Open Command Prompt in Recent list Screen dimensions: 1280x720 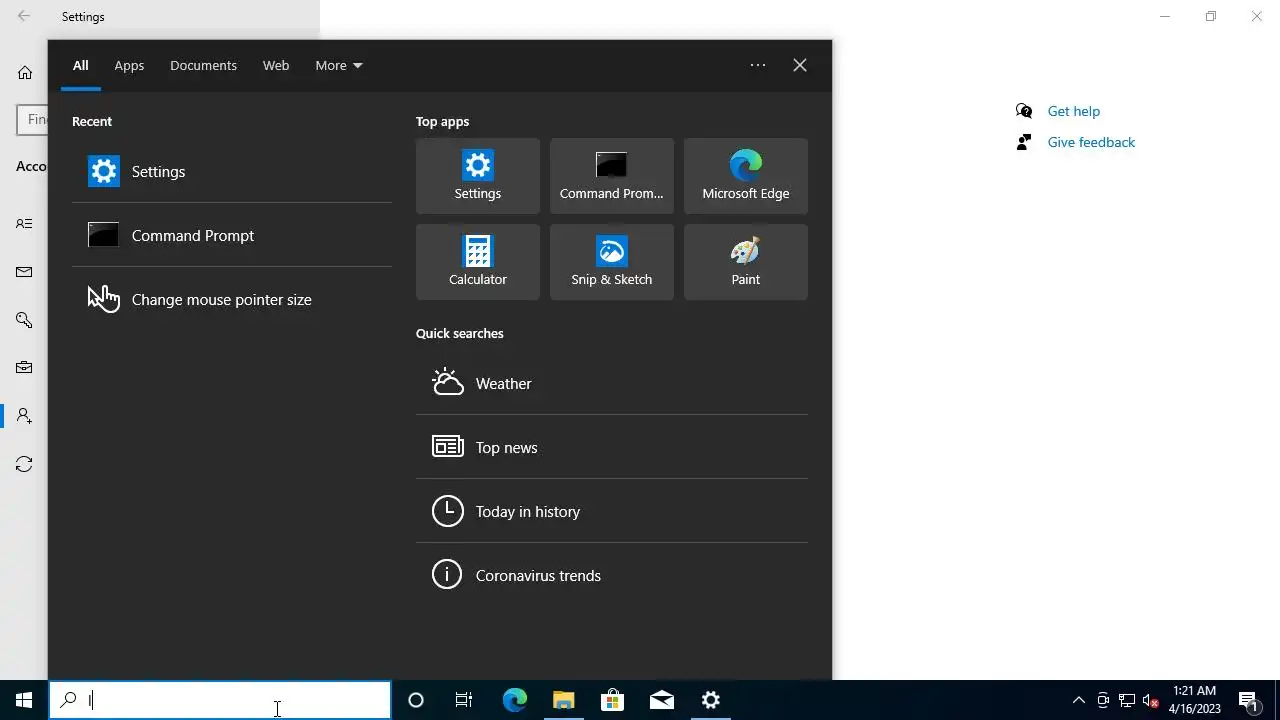[231, 235]
